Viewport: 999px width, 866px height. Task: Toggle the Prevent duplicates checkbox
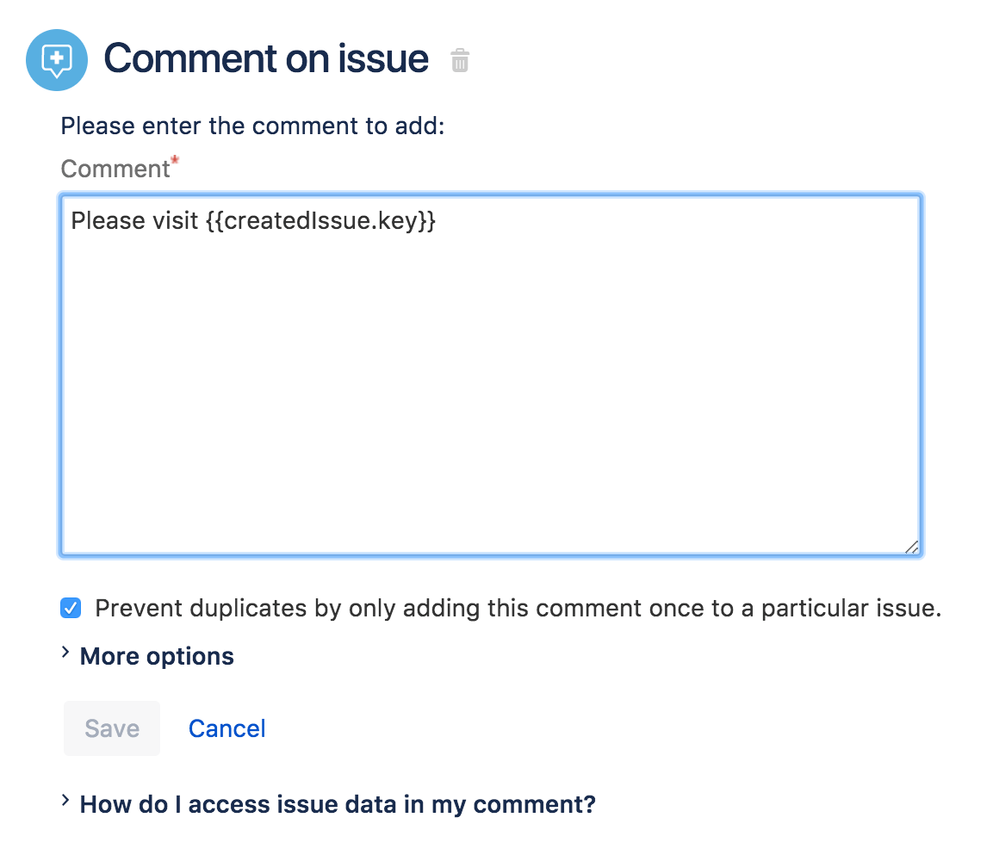coord(71,608)
